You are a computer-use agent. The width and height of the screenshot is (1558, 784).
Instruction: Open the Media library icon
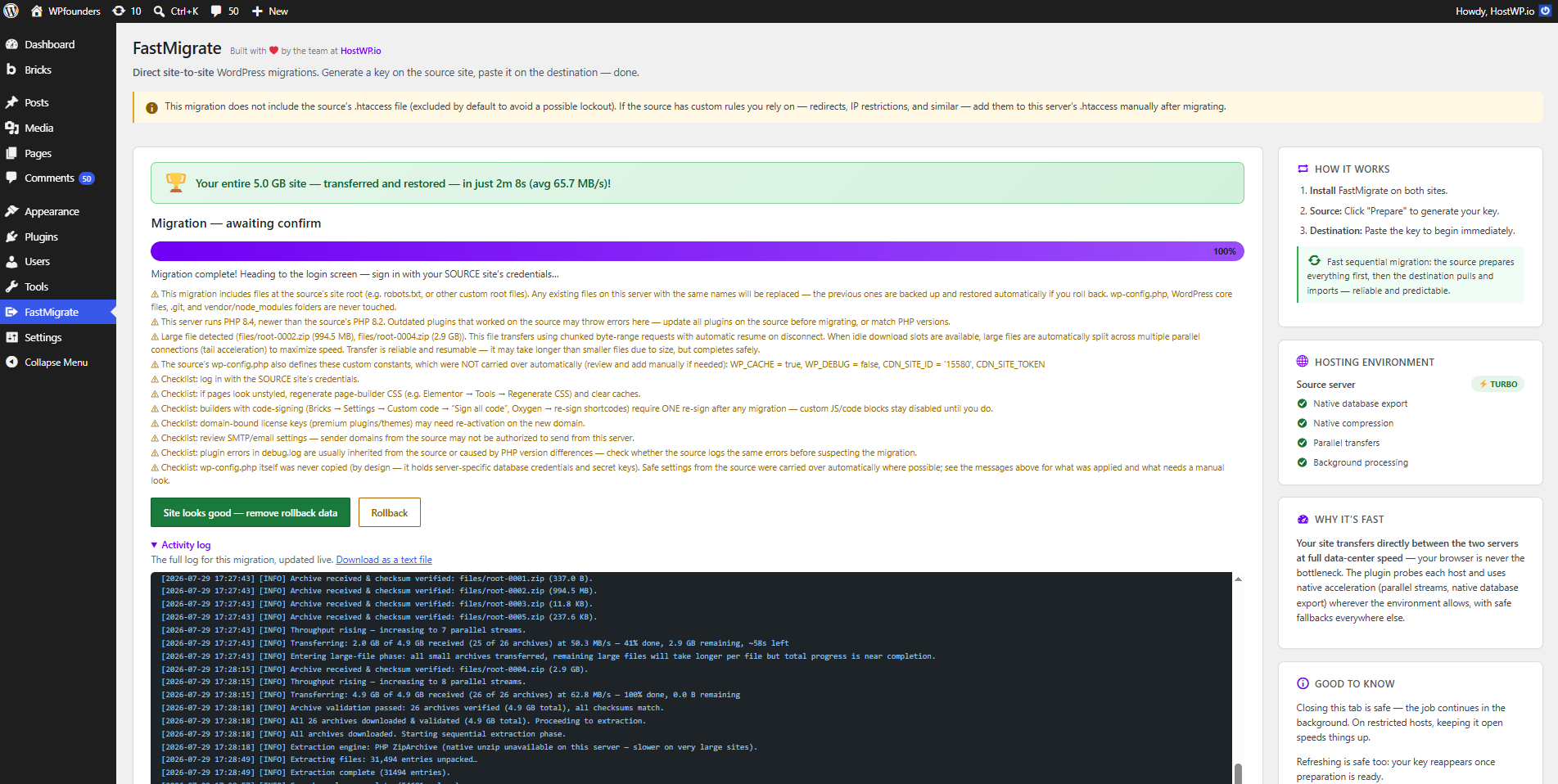(11, 128)
